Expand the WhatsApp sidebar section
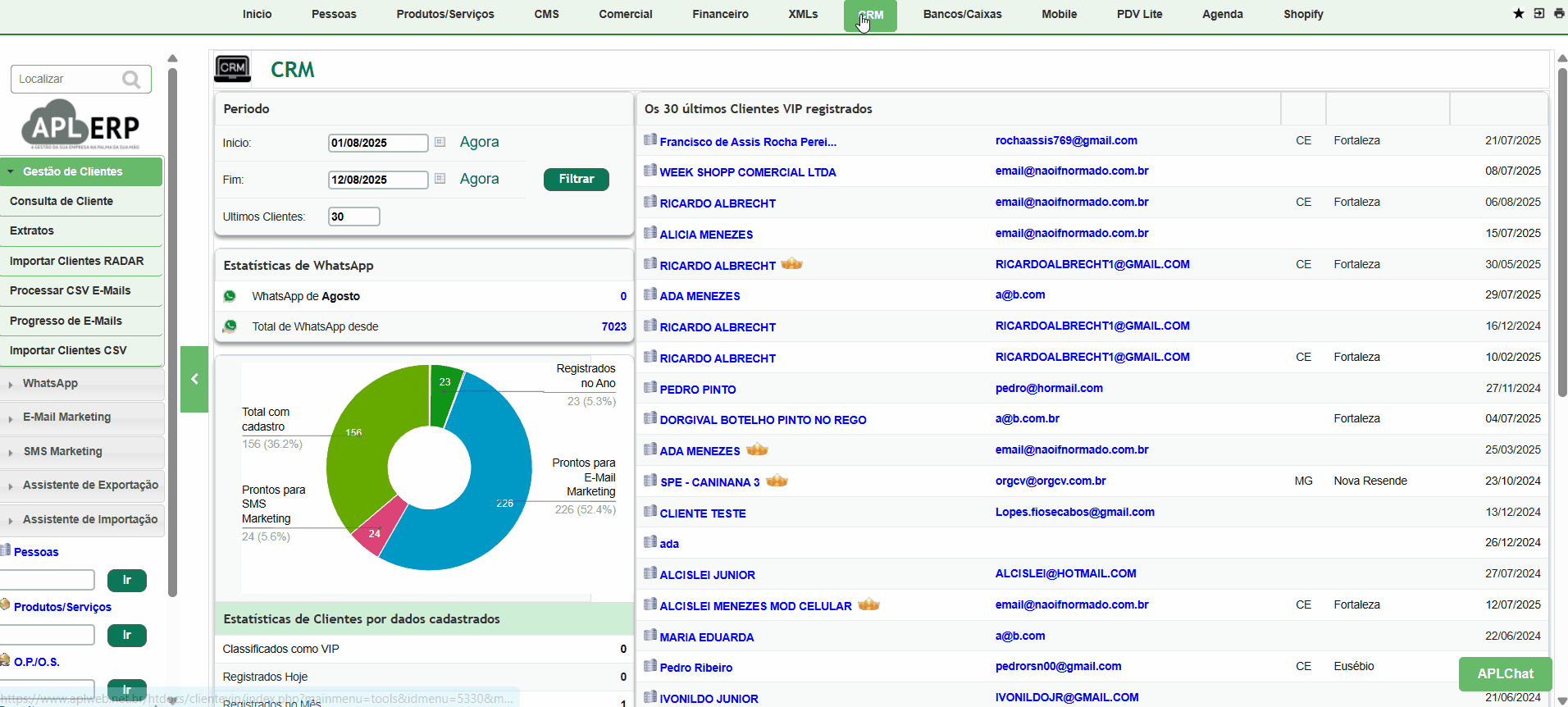The image size is (1568, 707). click(81, 383)
